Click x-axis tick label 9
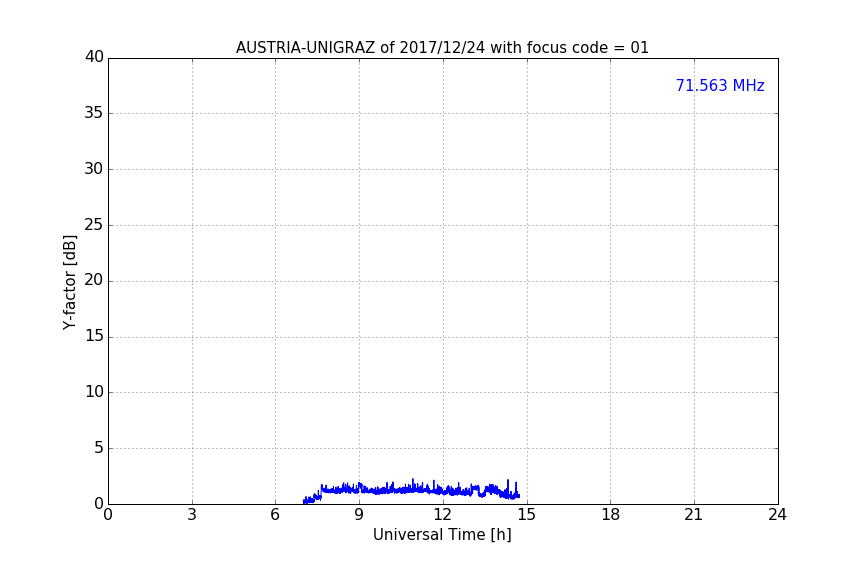 click(359, 515)
